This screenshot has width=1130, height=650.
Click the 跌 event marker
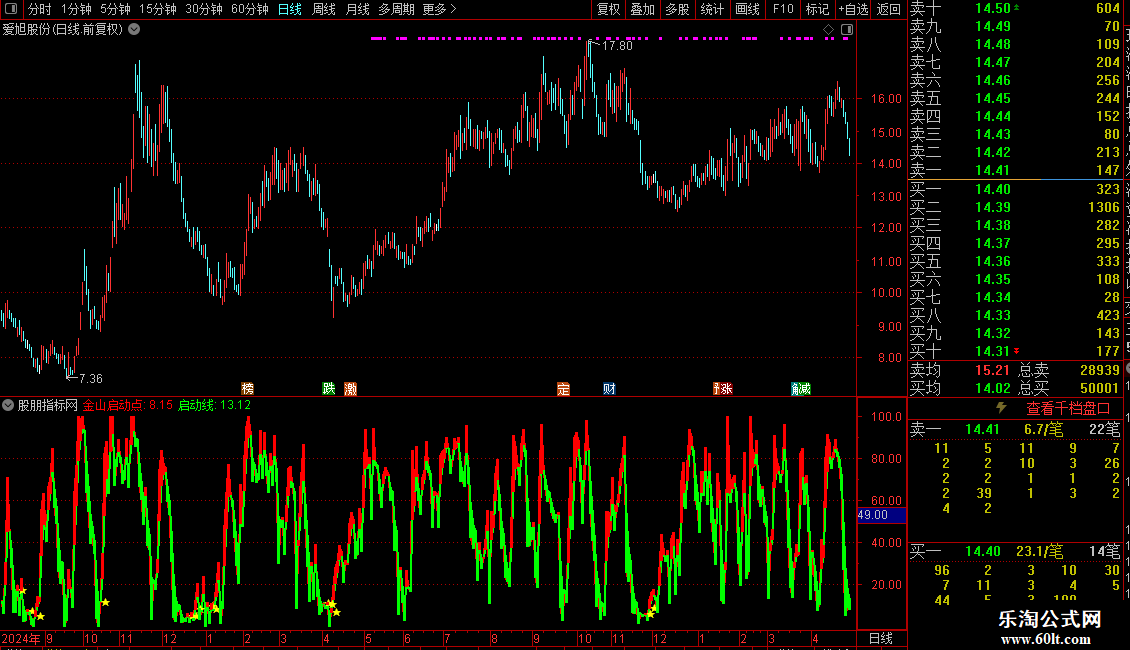(329, 388)
